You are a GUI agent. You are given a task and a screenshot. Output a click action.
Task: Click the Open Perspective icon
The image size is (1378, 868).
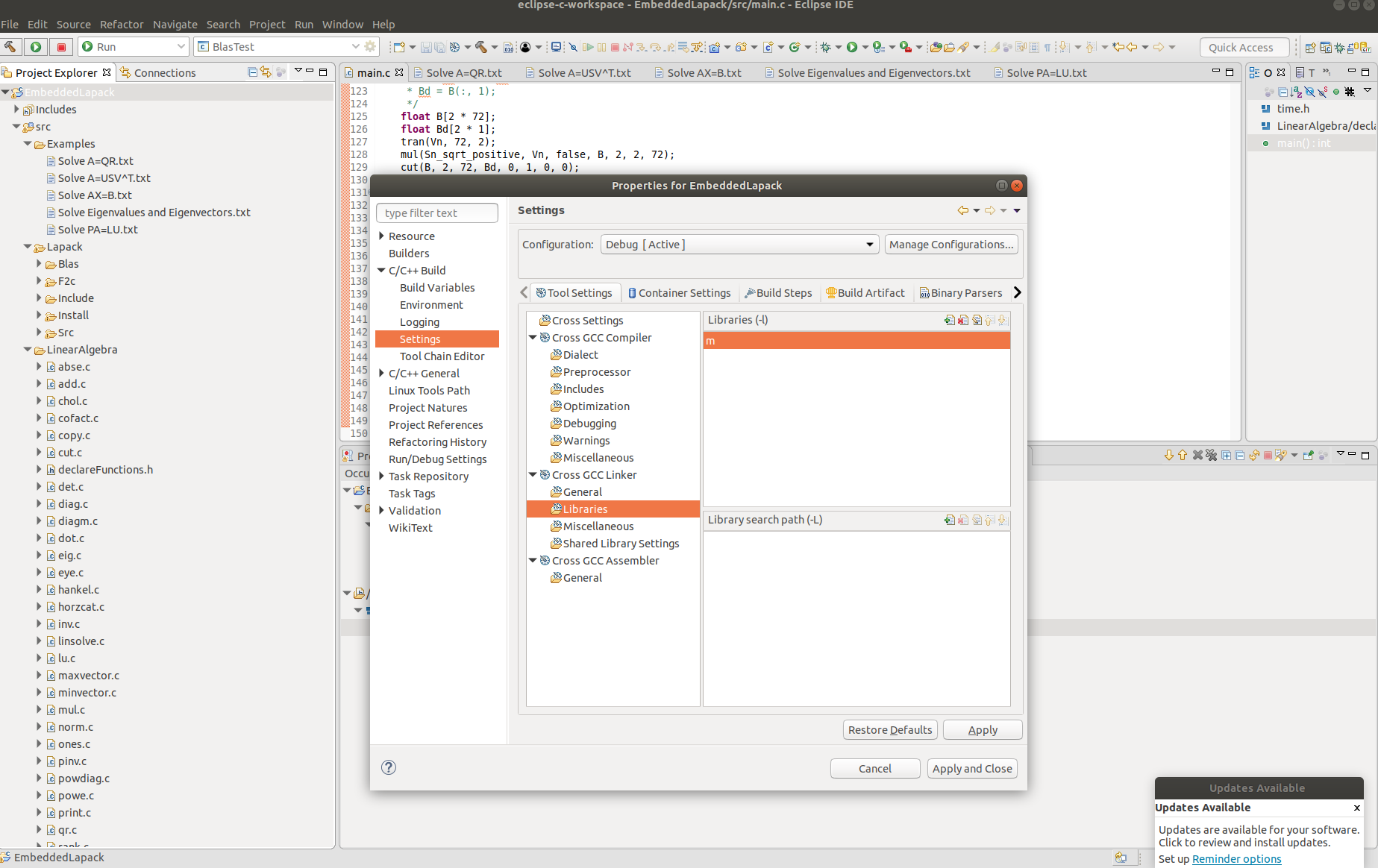tap(1310, 48)
